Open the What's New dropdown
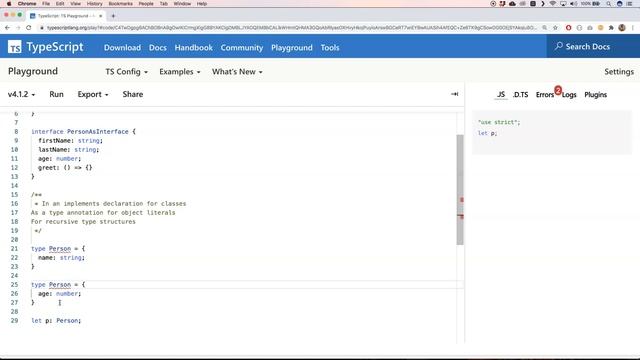The image size is (640, 360). [x=237, y=71]
